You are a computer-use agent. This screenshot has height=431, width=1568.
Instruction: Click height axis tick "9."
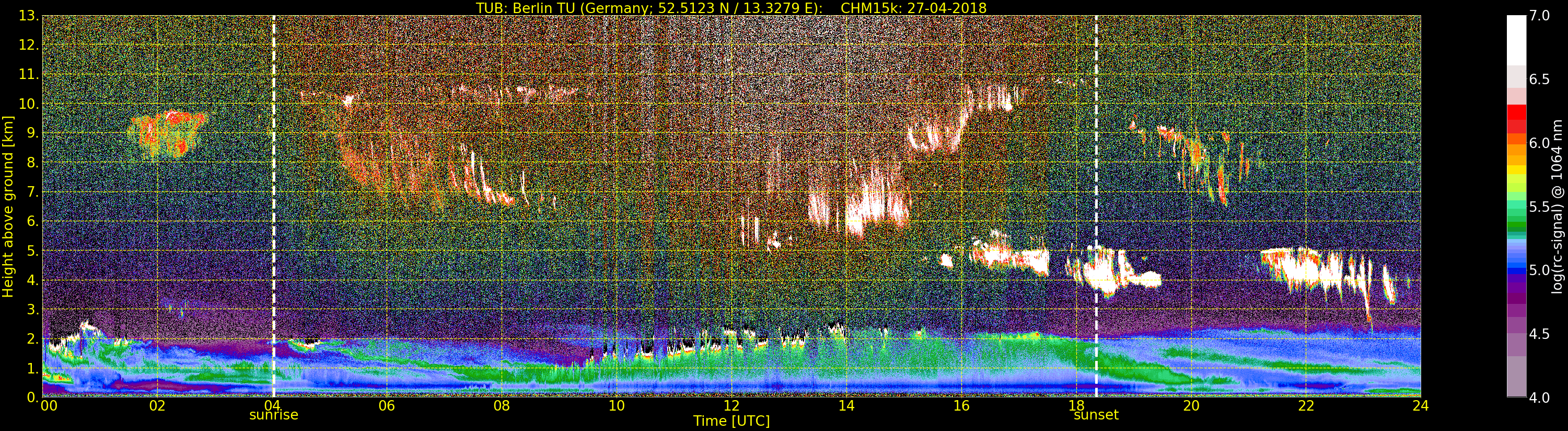(32, 133)
